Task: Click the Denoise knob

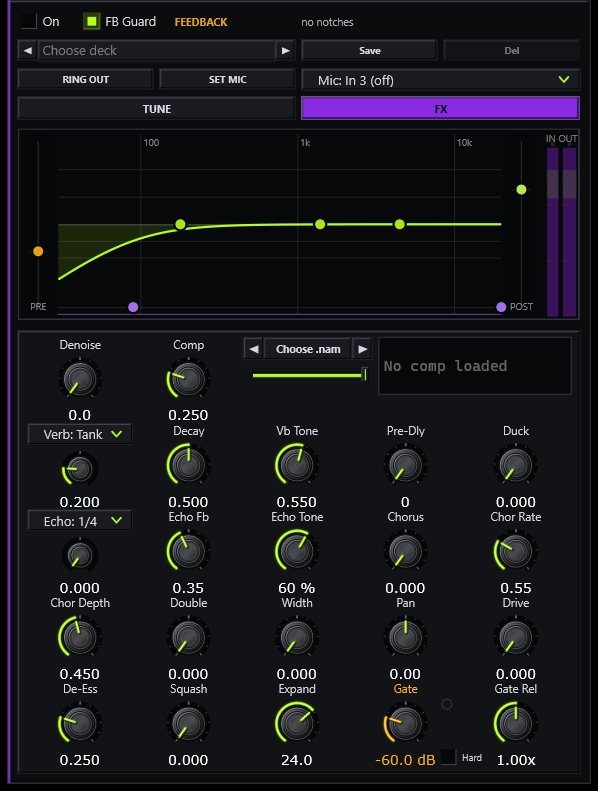Action: (80, 379)
